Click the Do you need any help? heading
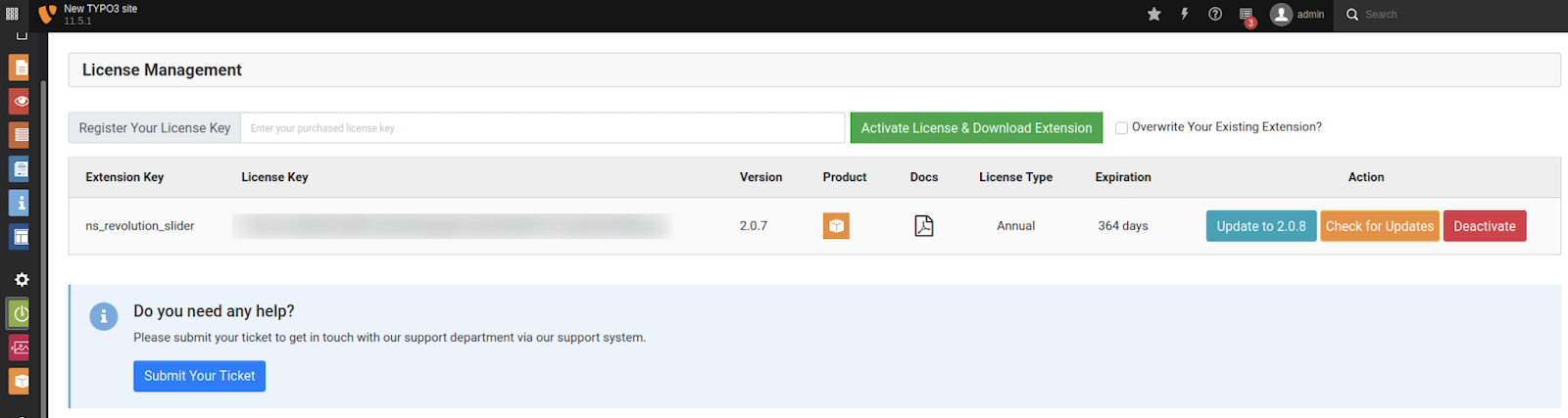The image size is (1568, 418). point(214,311)
